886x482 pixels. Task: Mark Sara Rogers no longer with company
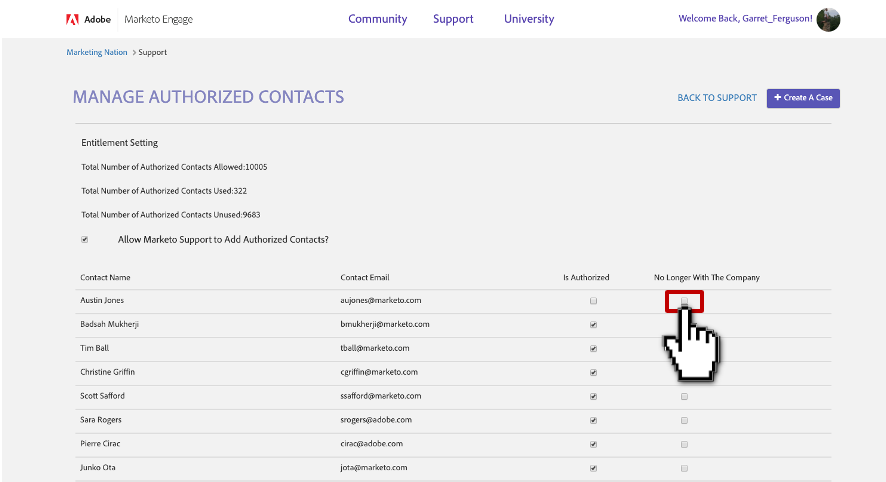click(x=685, y=421)
